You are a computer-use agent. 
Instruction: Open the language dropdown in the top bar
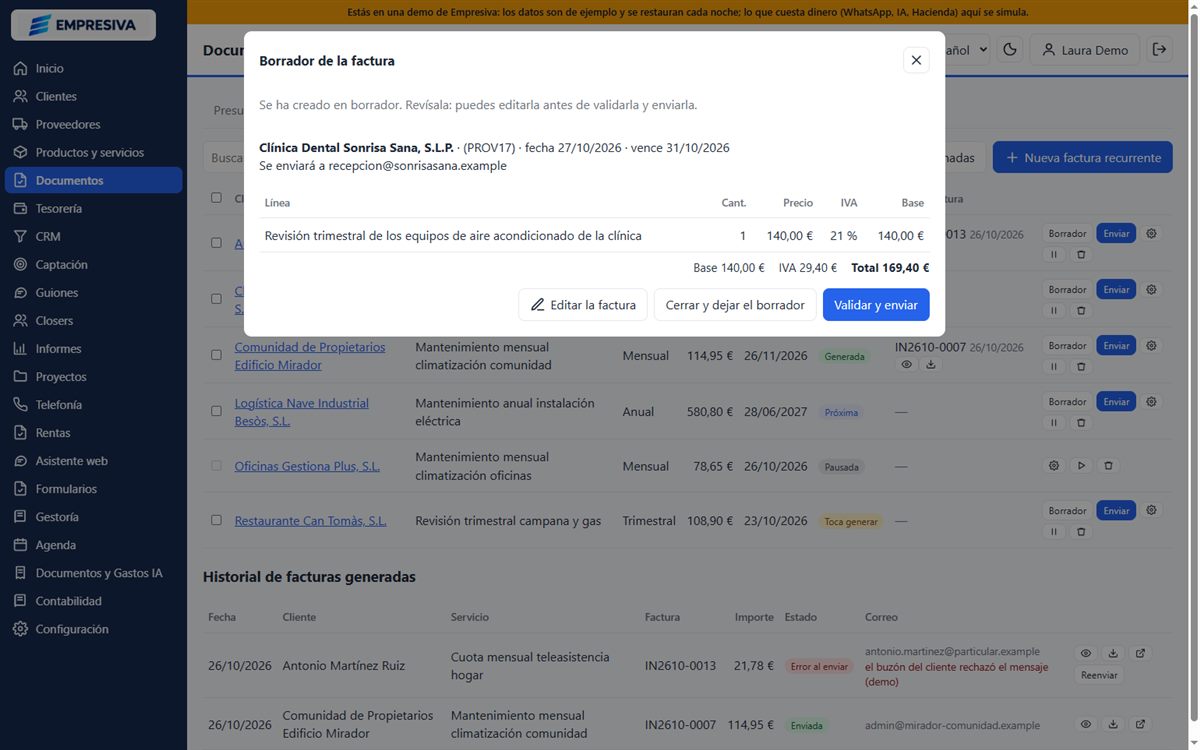[x=967, y=49]
